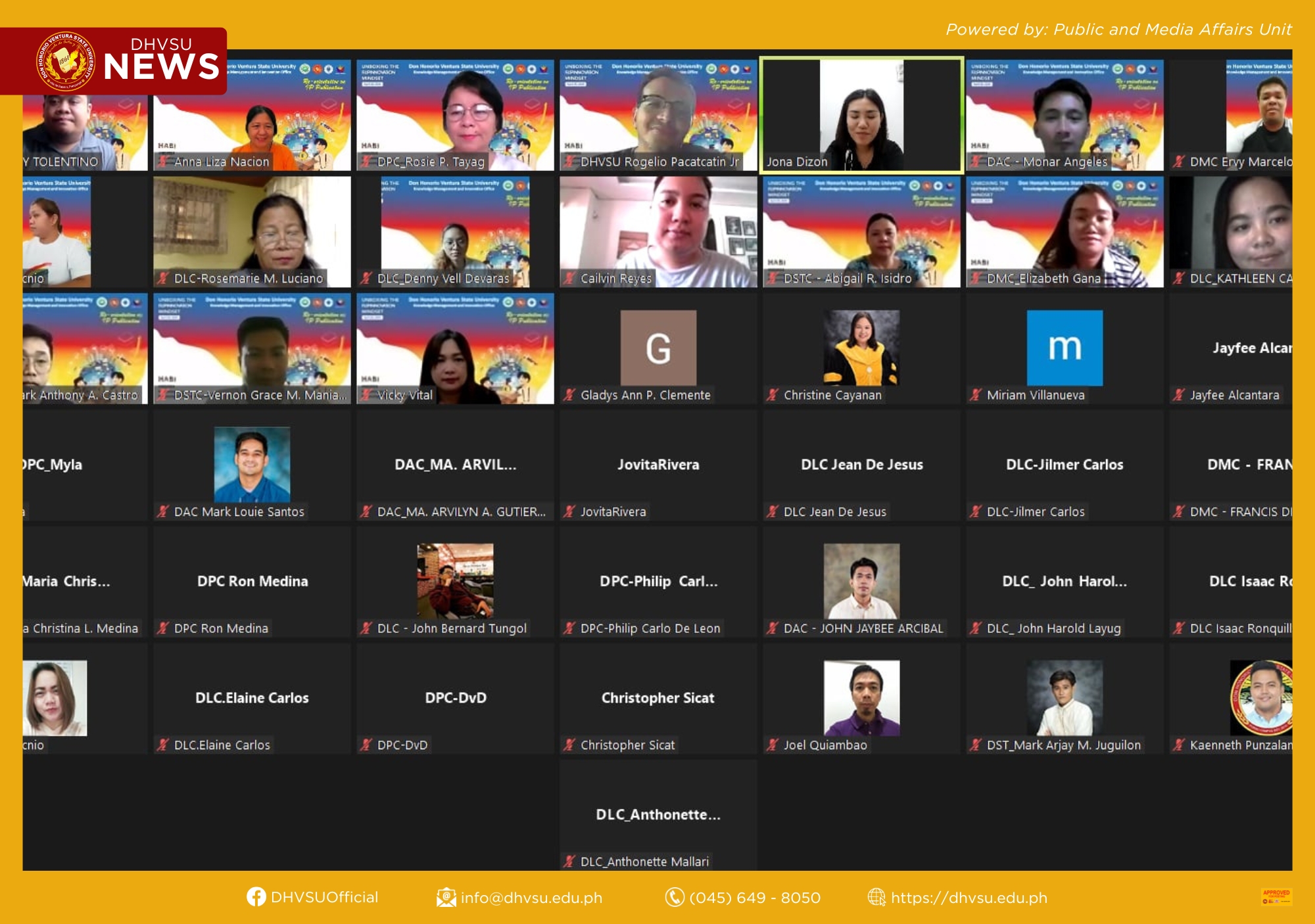Select the blue m avatar of Miriam Villanueva
1315x924 pixels.
pos(1064,348)
